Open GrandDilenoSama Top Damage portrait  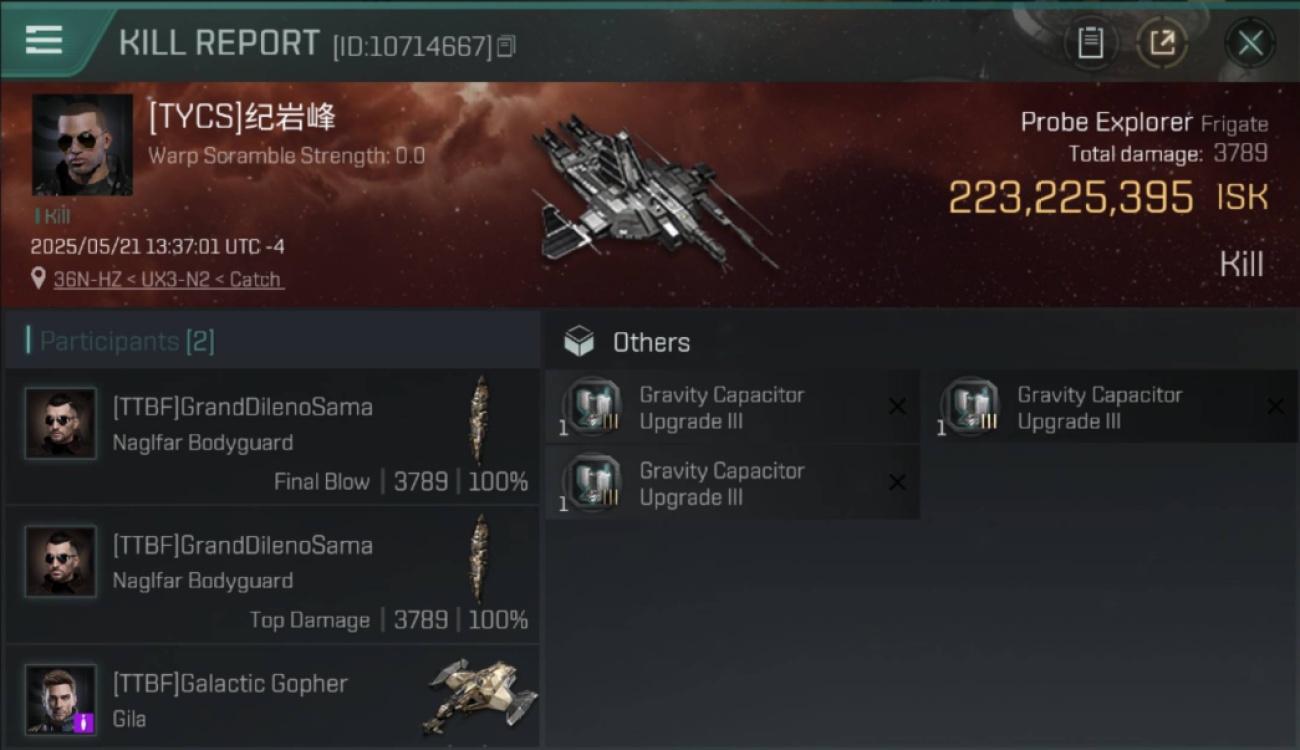[x=61, y=562]
